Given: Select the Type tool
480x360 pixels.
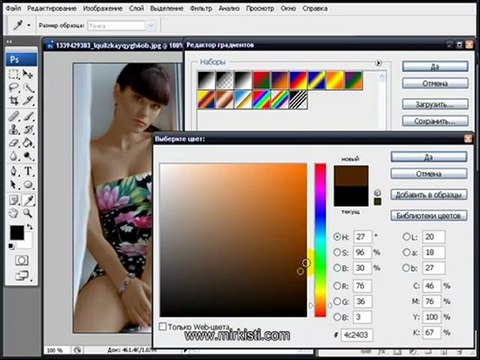Looking at the screenshot, I should click(x=28, y=171).
